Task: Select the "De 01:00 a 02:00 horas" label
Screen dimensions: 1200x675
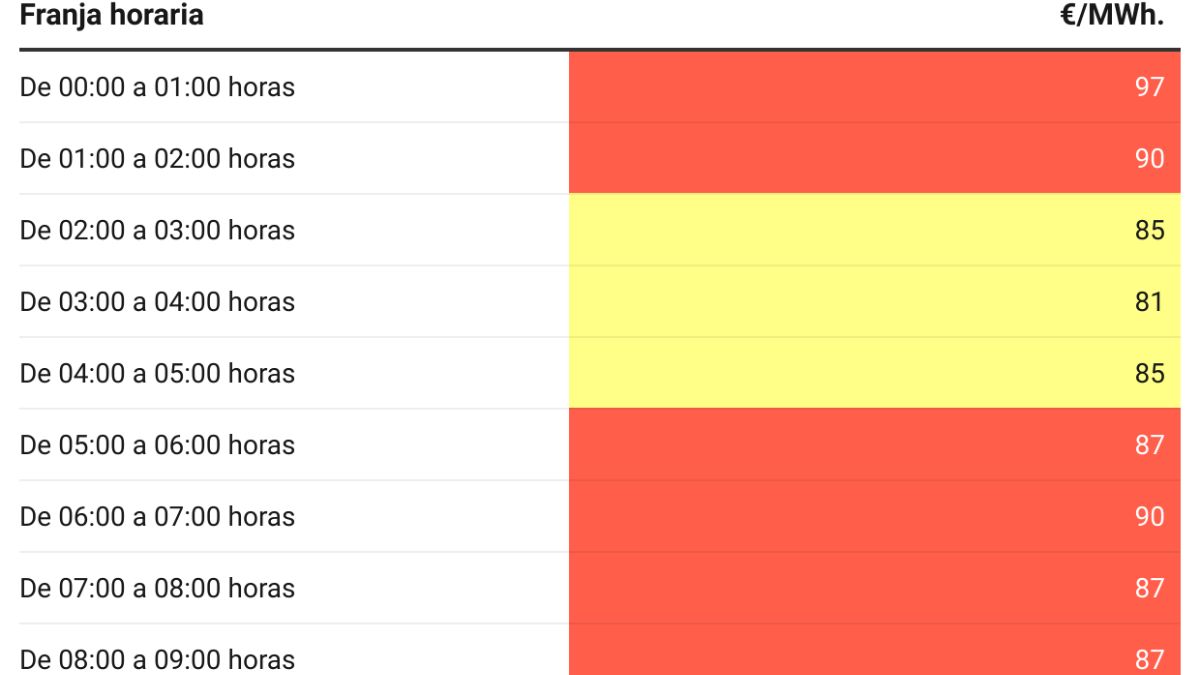Action: click(157, 159)
